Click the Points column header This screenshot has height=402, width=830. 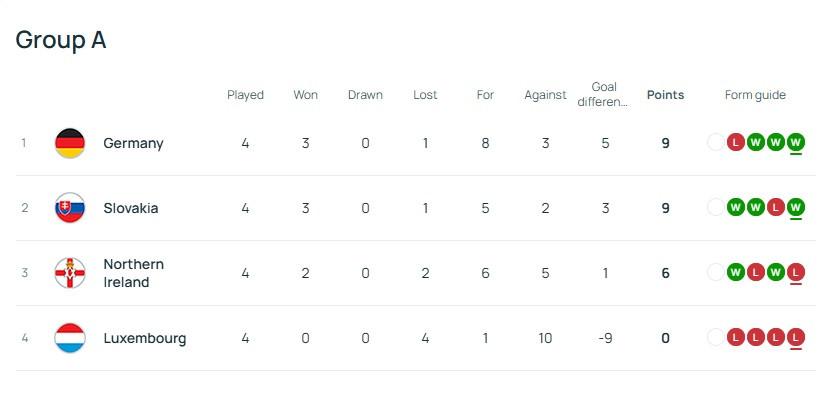[665, 95]
